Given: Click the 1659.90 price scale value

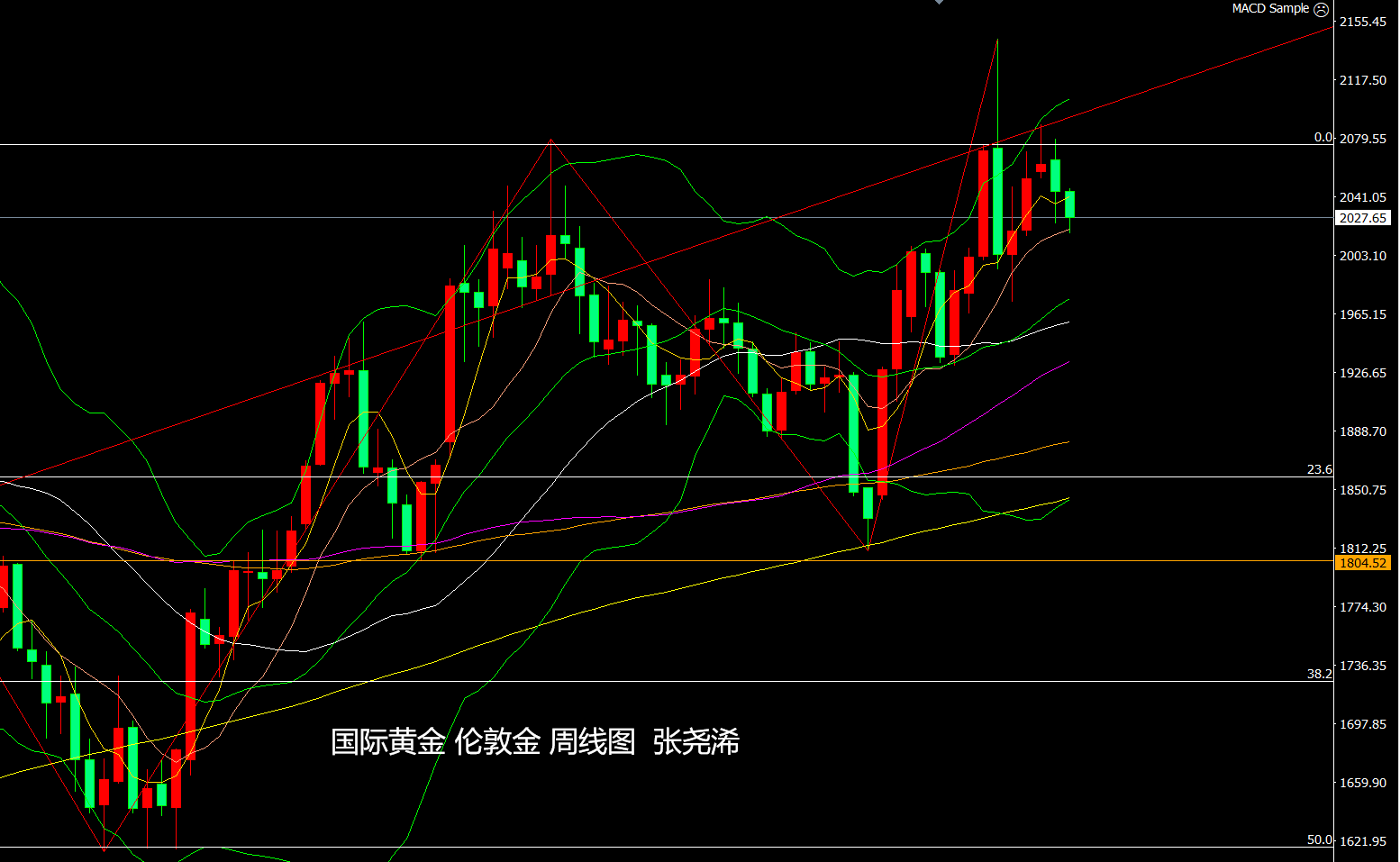Looking at the screenshot, I should point(1363,783).
